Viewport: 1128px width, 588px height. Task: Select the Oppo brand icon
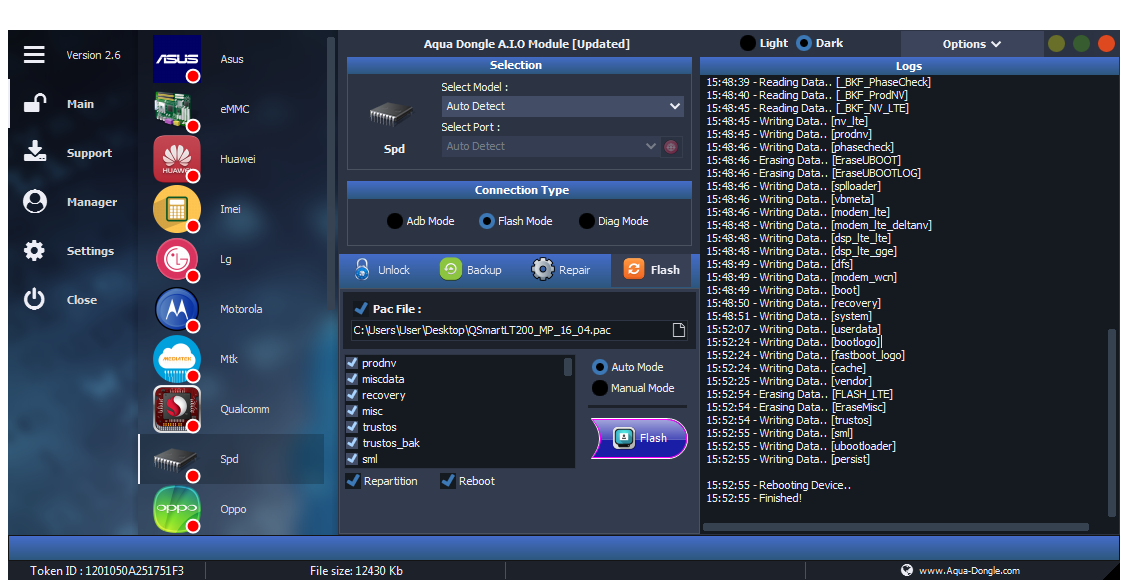point(177,509)
